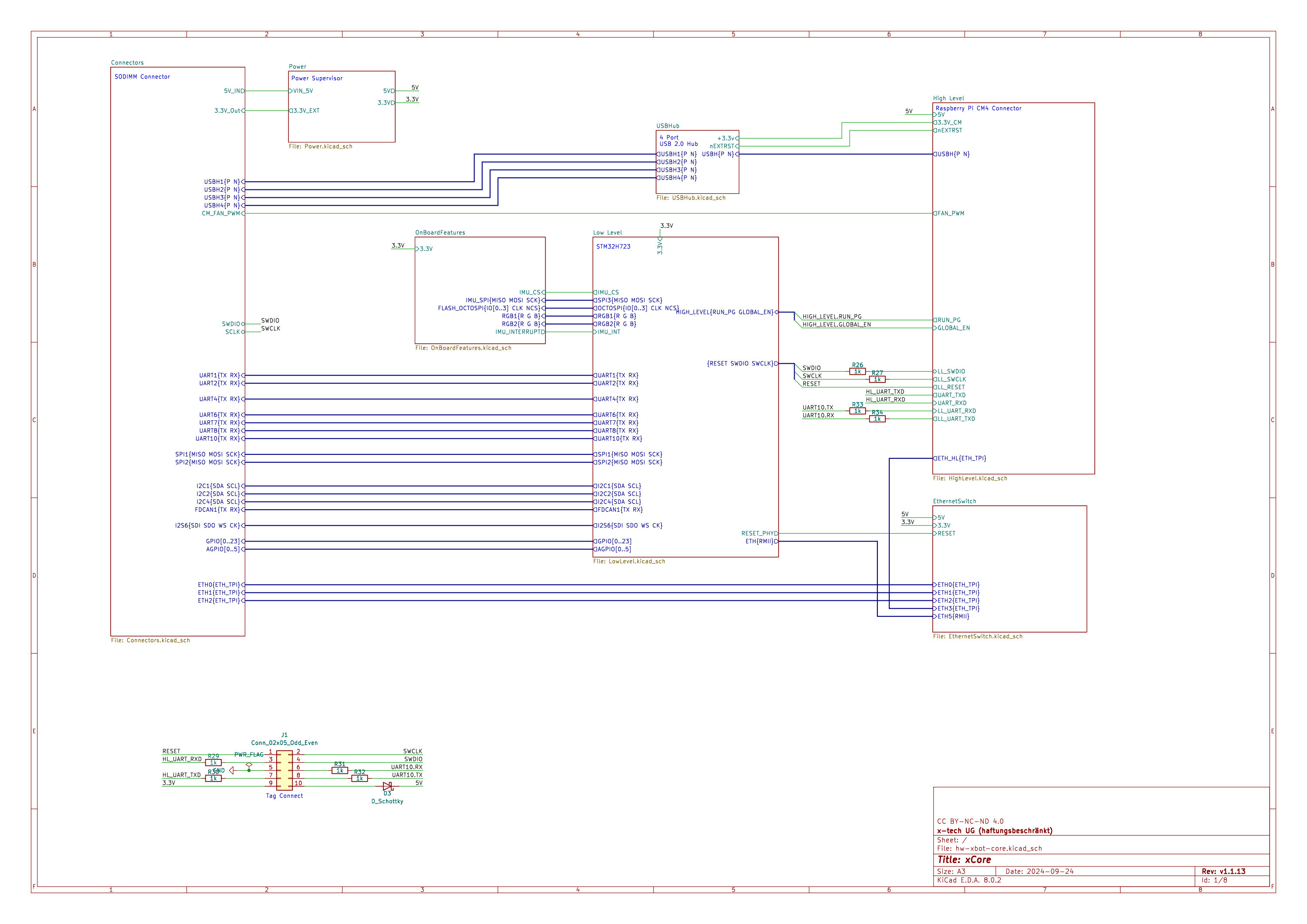
Task: Click the x-tech UG (haftungsbeschränkt) text
Action: tap(995, 831)
